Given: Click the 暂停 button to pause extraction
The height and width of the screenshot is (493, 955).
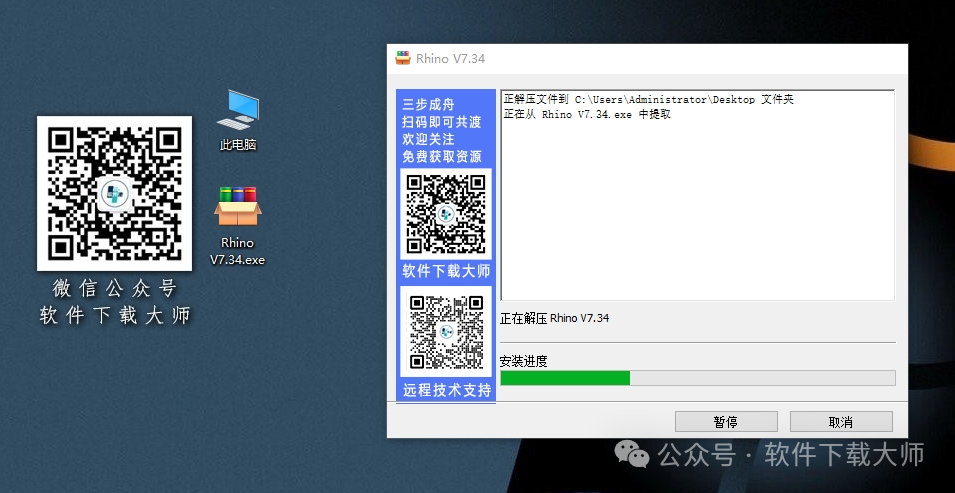Looking at the screenshot, I should click(726, 422).
